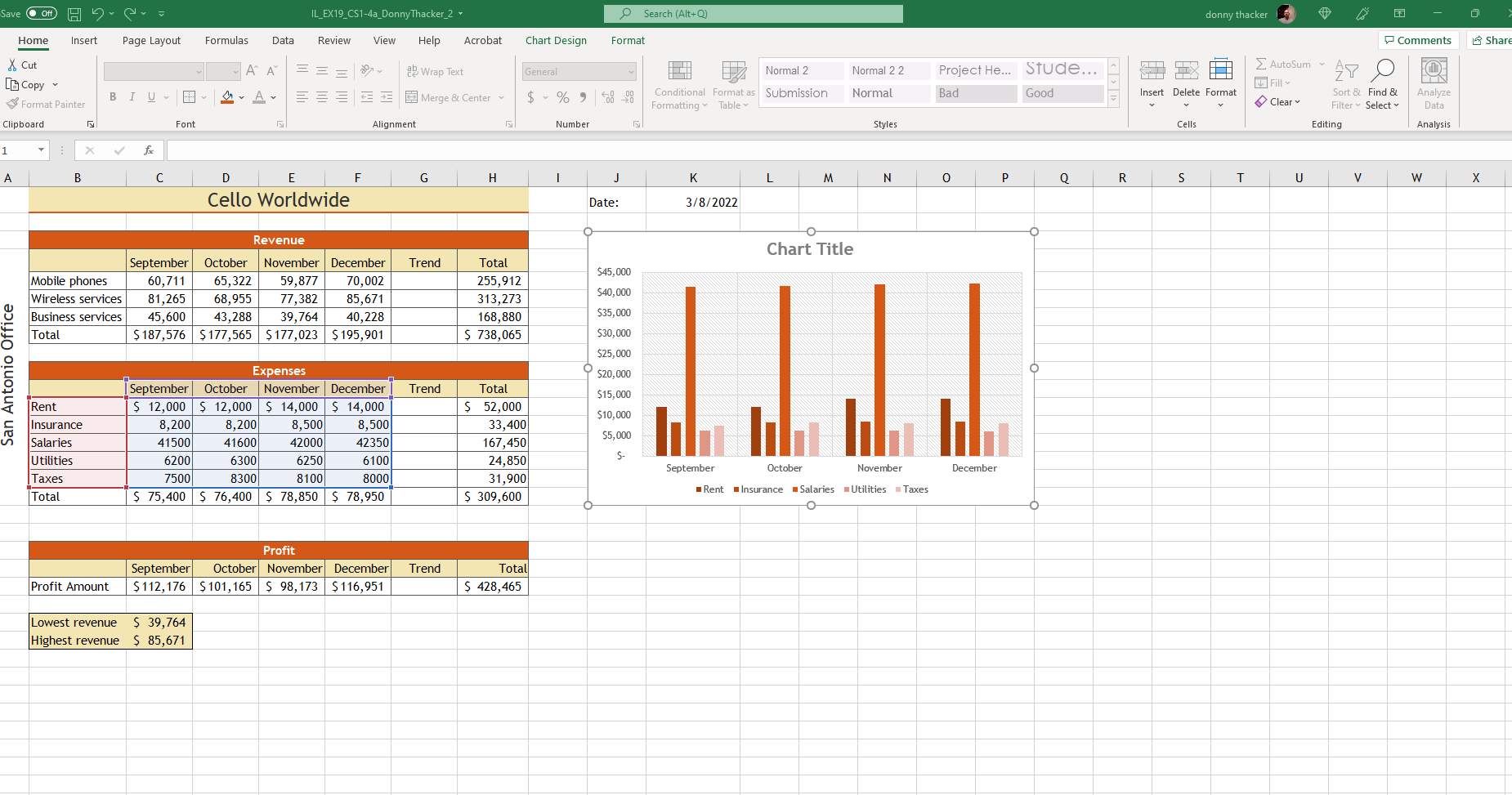1512x795 pixels.
Task: Open Format as Table gallery
Action: (733, 85)
